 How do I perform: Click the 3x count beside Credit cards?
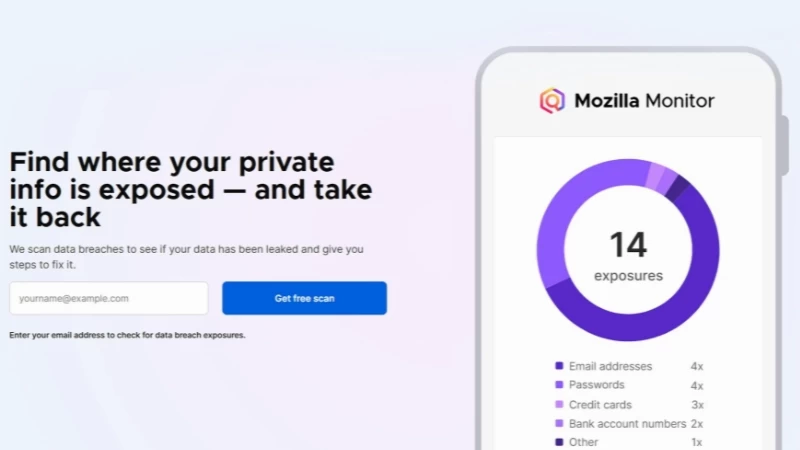click(697, 404)
